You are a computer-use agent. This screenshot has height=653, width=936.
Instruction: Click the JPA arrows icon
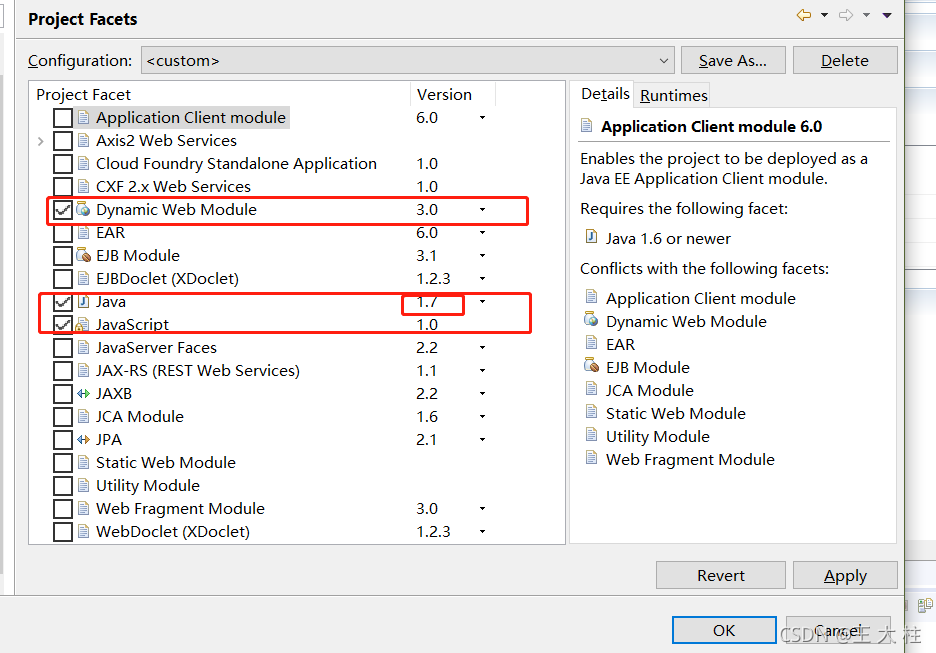84,440
